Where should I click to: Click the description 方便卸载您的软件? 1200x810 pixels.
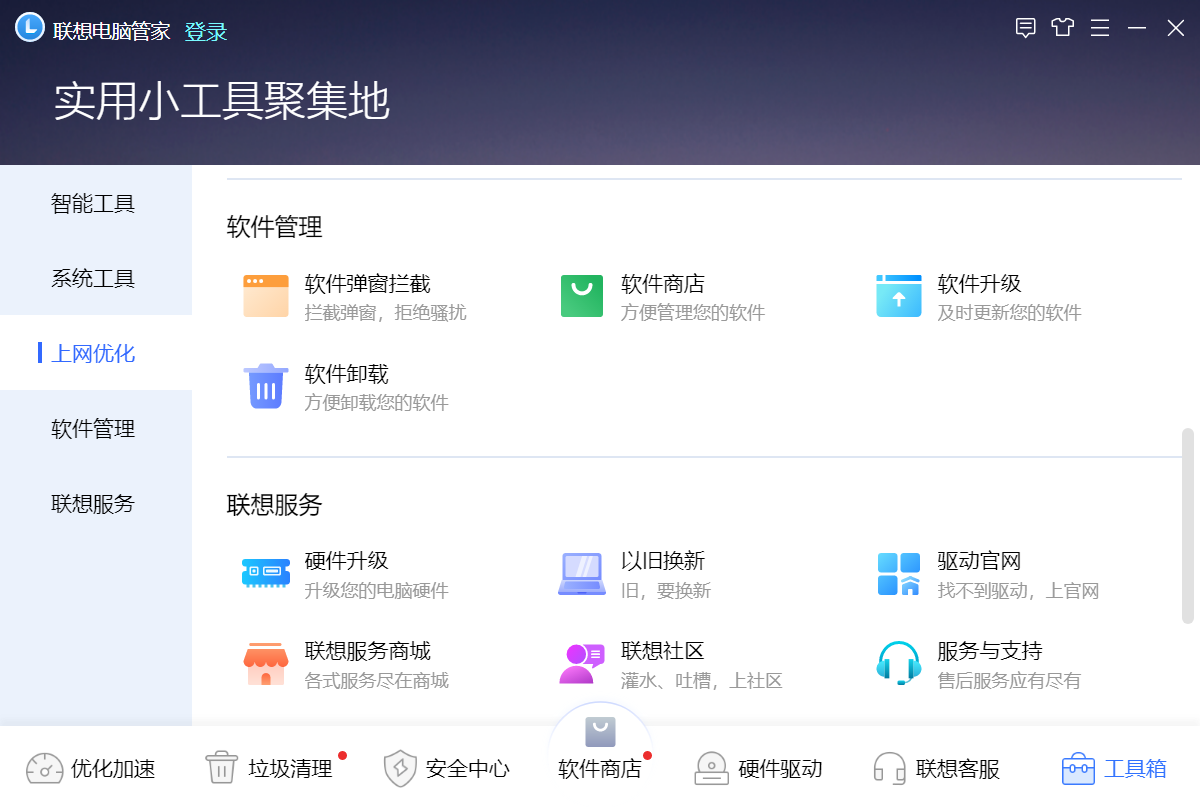[x=377, y=403]
